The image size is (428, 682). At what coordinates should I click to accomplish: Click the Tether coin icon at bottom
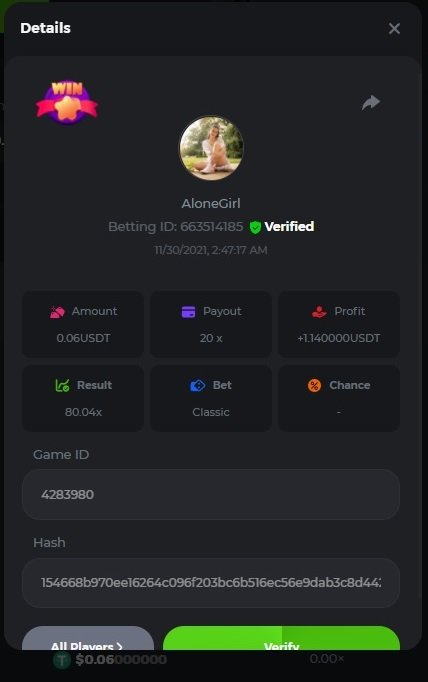(x=62, y=660)
